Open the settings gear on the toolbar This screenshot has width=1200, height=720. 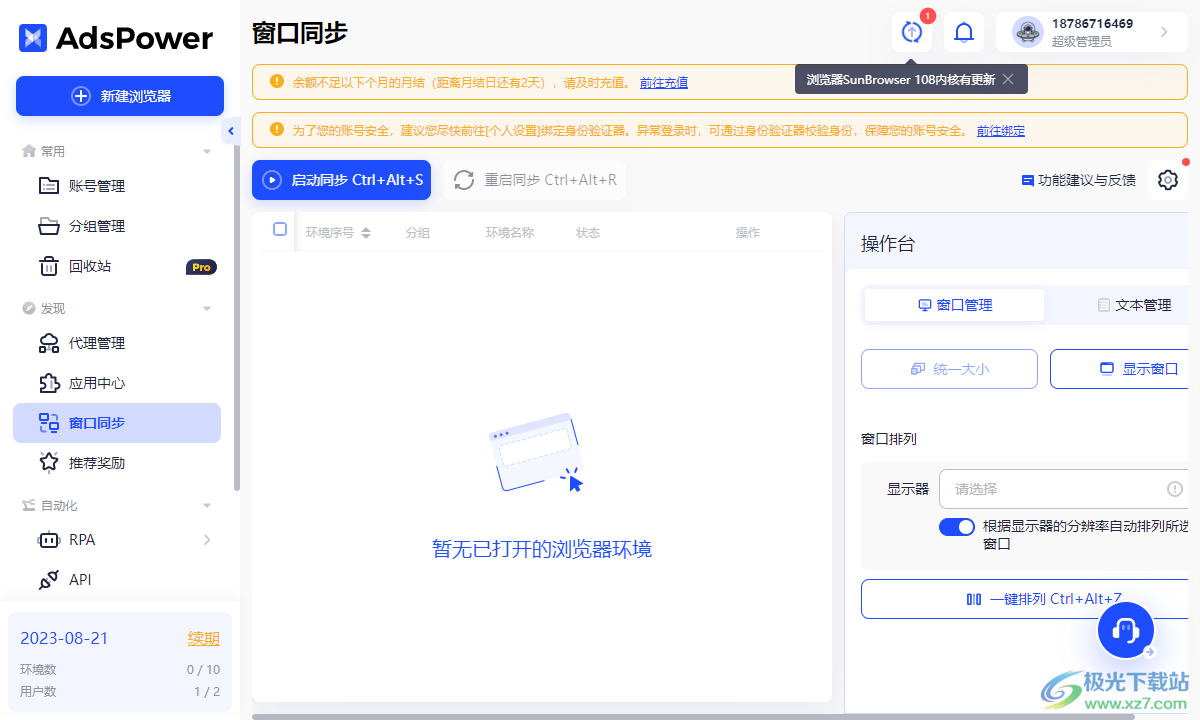(1167, 180)
